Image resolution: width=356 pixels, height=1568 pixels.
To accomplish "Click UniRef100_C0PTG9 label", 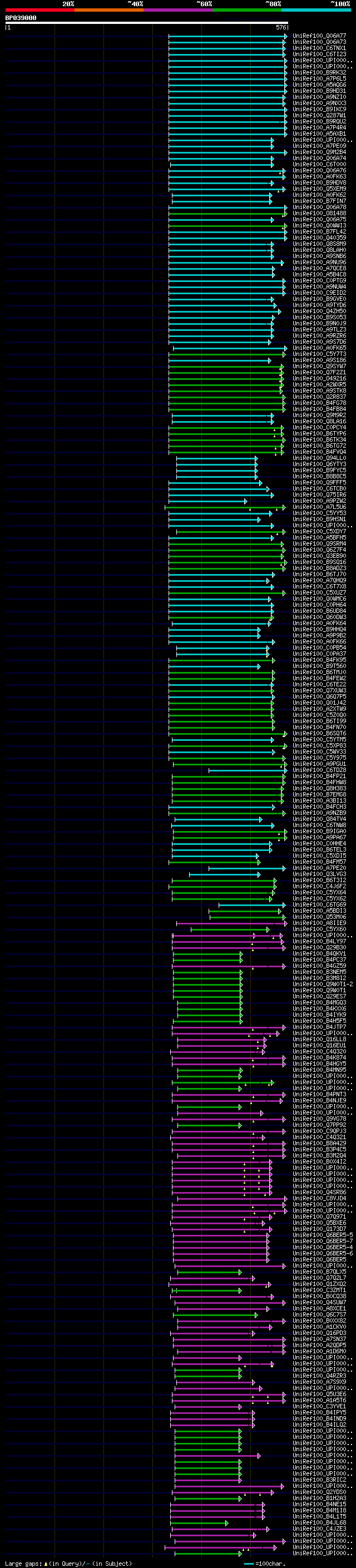I will (x=319, y=280).
